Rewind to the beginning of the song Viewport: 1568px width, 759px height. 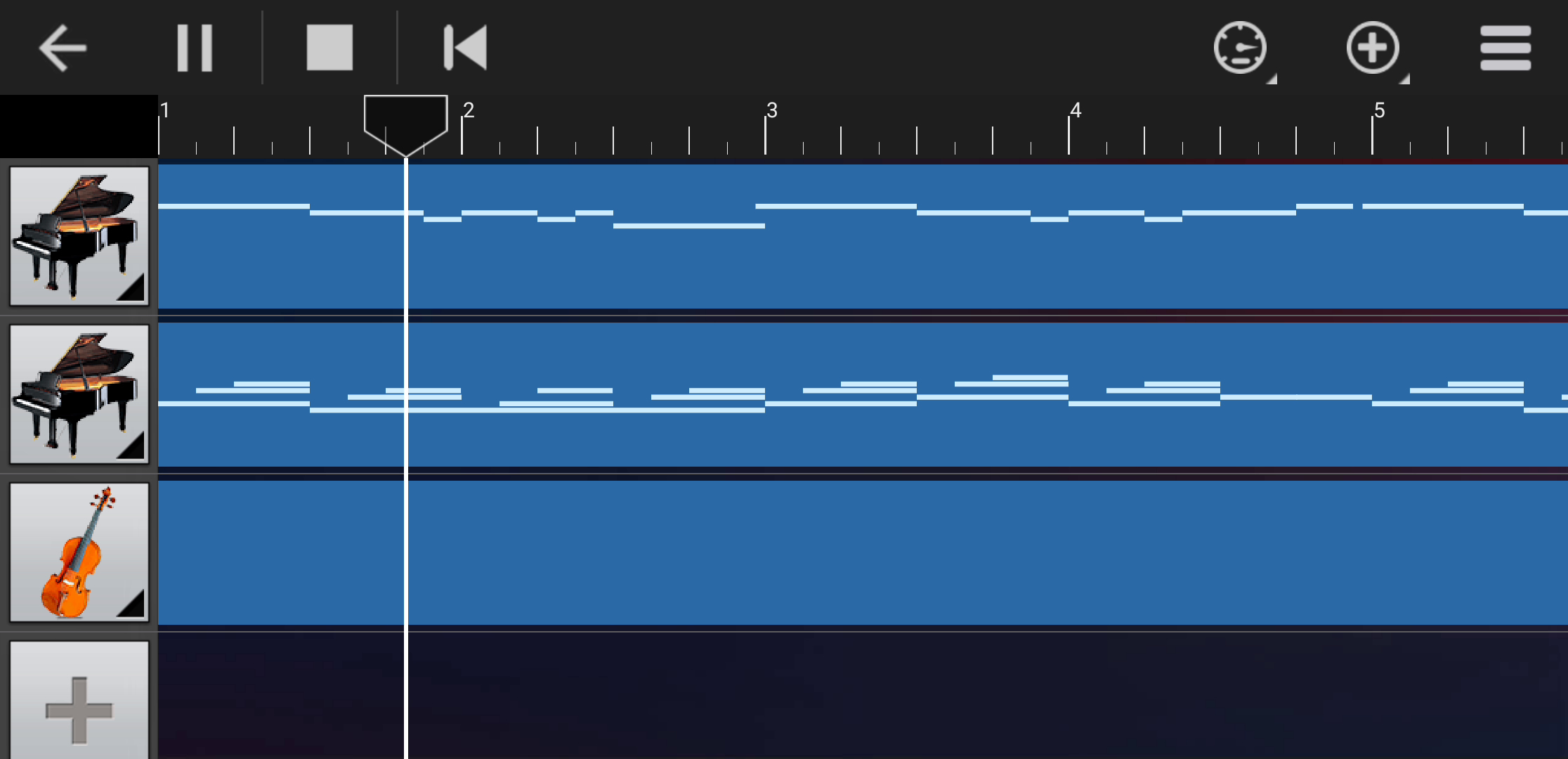coord(465,48)
